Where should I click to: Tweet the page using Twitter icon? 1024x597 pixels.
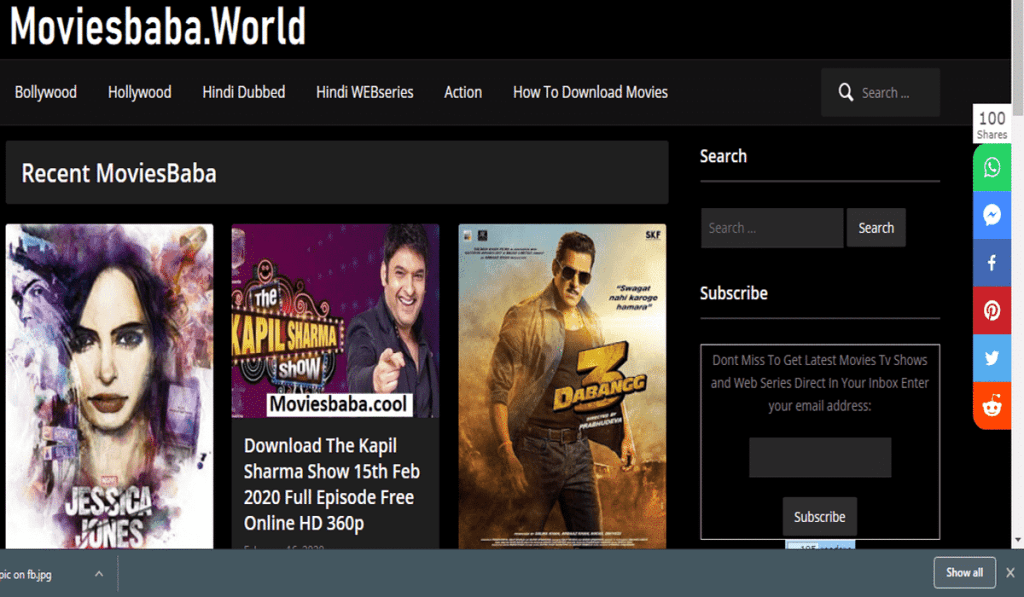click(991, 358)
